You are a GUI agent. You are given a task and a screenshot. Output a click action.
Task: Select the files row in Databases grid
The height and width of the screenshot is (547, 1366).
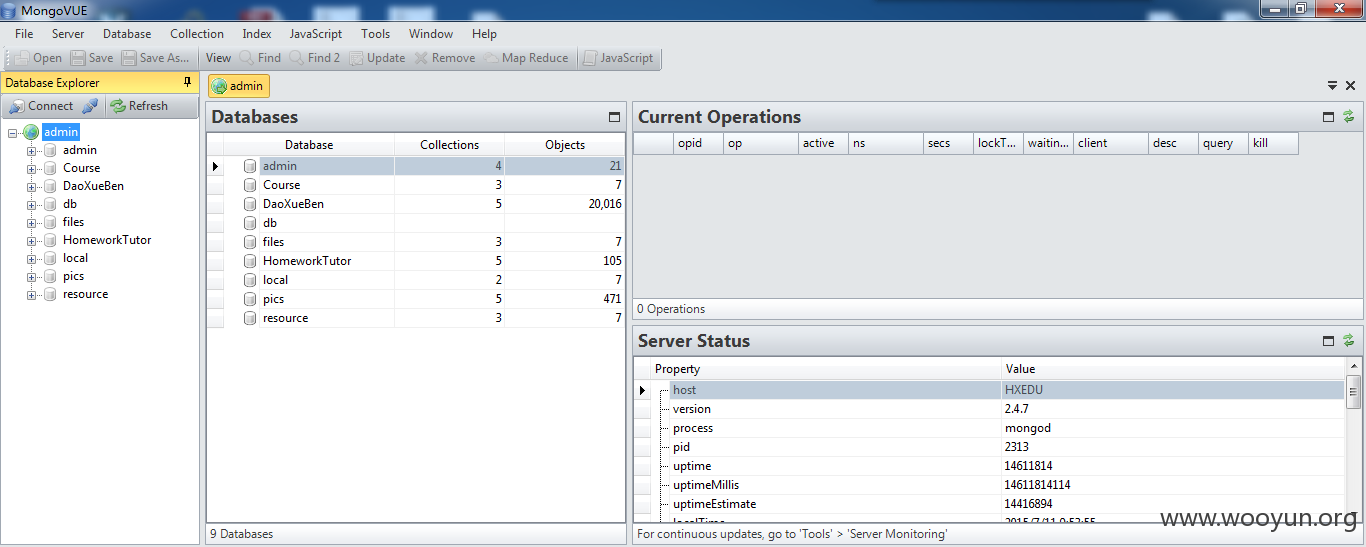click(416, 242)
